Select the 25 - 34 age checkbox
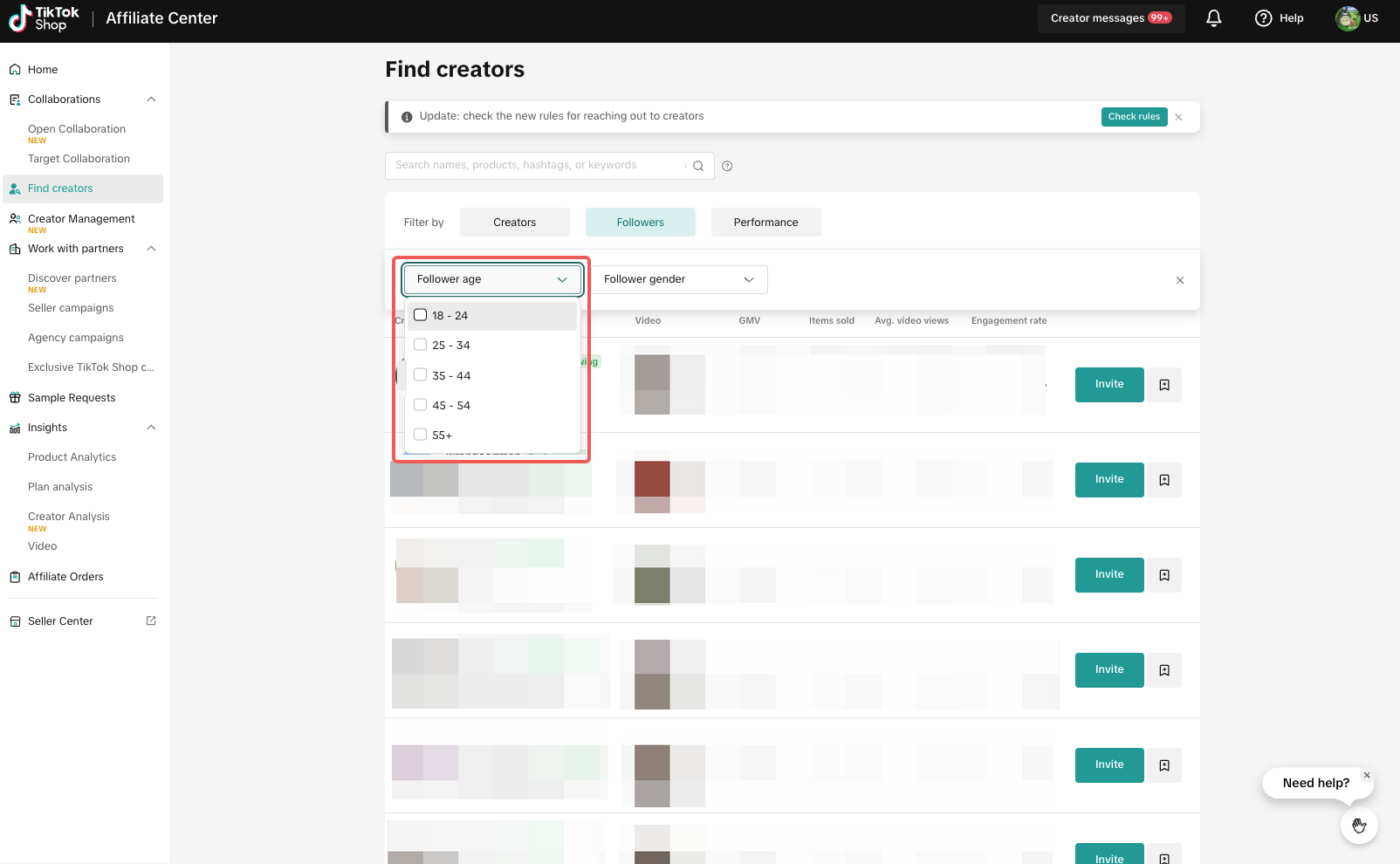The width and height of the screenshot is (1400, 864). click(421, 345)
